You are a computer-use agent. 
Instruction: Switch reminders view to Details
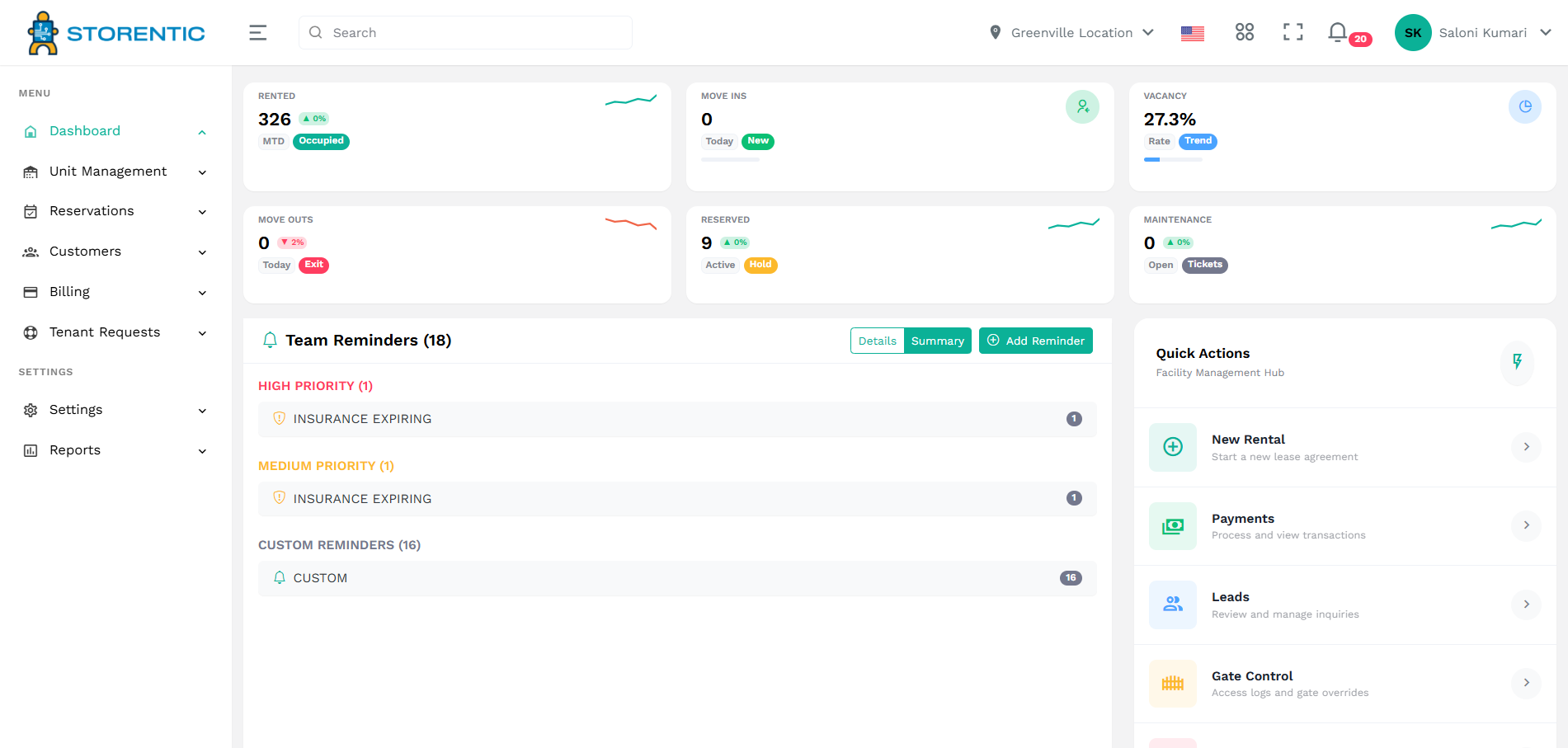click(x=877, y=340)
